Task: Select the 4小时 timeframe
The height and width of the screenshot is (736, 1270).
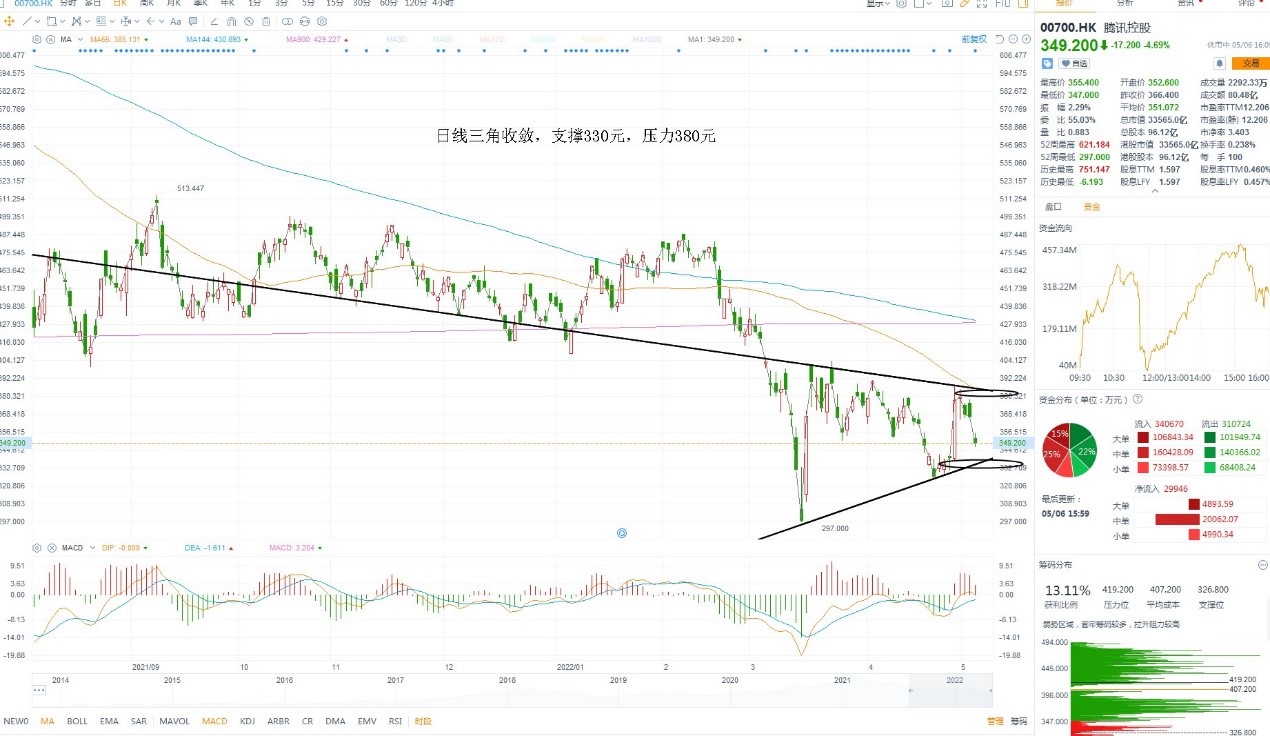Action: pos(441,4)
